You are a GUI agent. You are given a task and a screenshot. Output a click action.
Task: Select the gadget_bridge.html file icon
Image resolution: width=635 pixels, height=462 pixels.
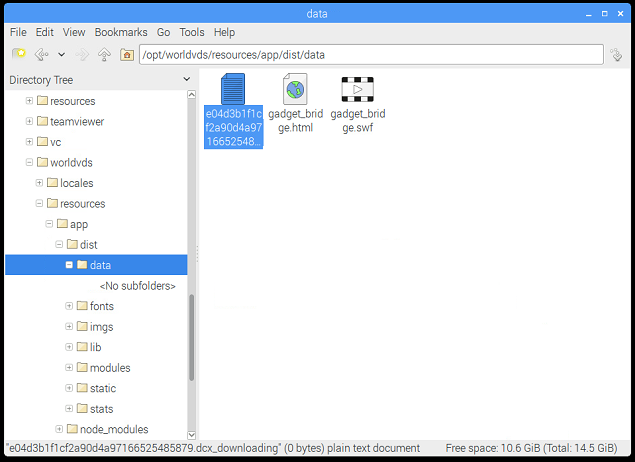(295, 89)
